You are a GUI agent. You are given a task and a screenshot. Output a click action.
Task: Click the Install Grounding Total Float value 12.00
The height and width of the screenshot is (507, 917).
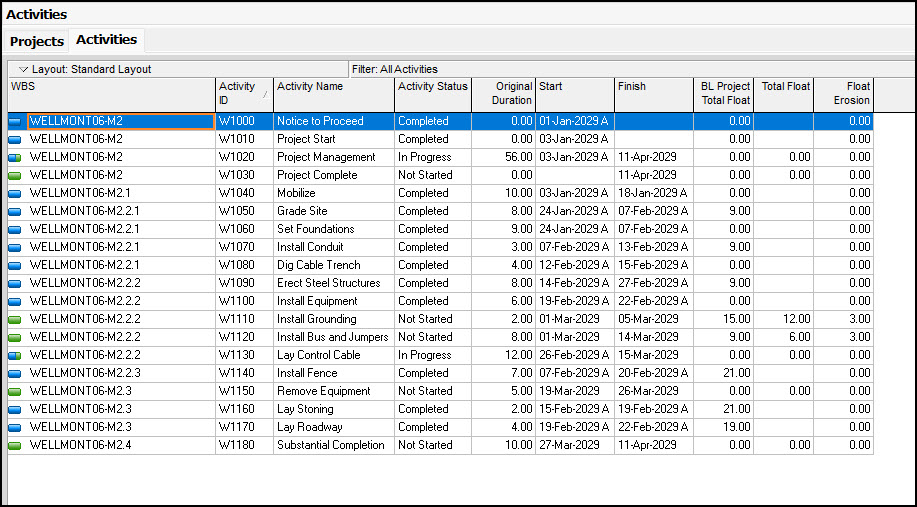797,319
